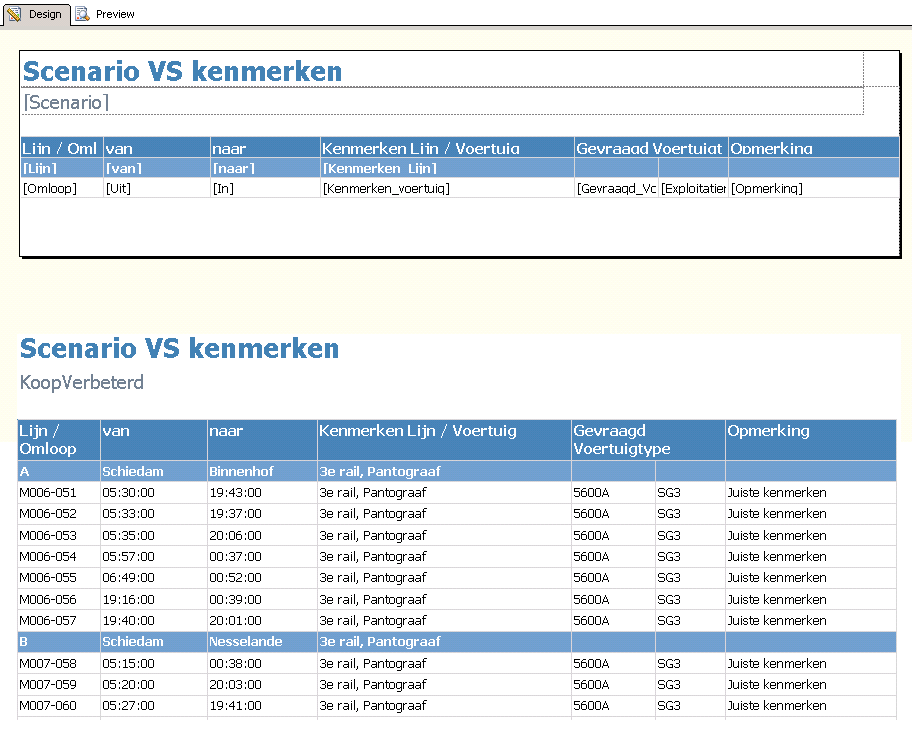
Task: Click the preview 'Opmerking' column header
Action: pos(811,439)
